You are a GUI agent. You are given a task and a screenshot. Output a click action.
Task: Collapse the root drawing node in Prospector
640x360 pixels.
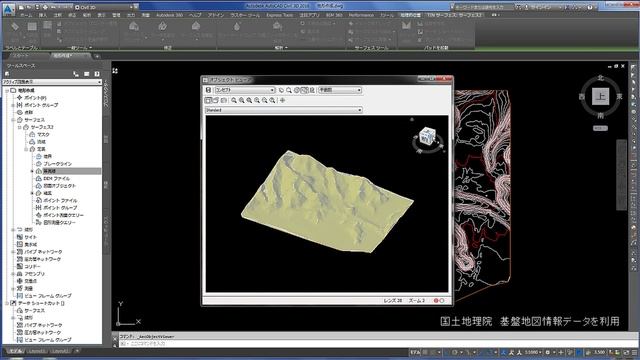click(7, 90)
